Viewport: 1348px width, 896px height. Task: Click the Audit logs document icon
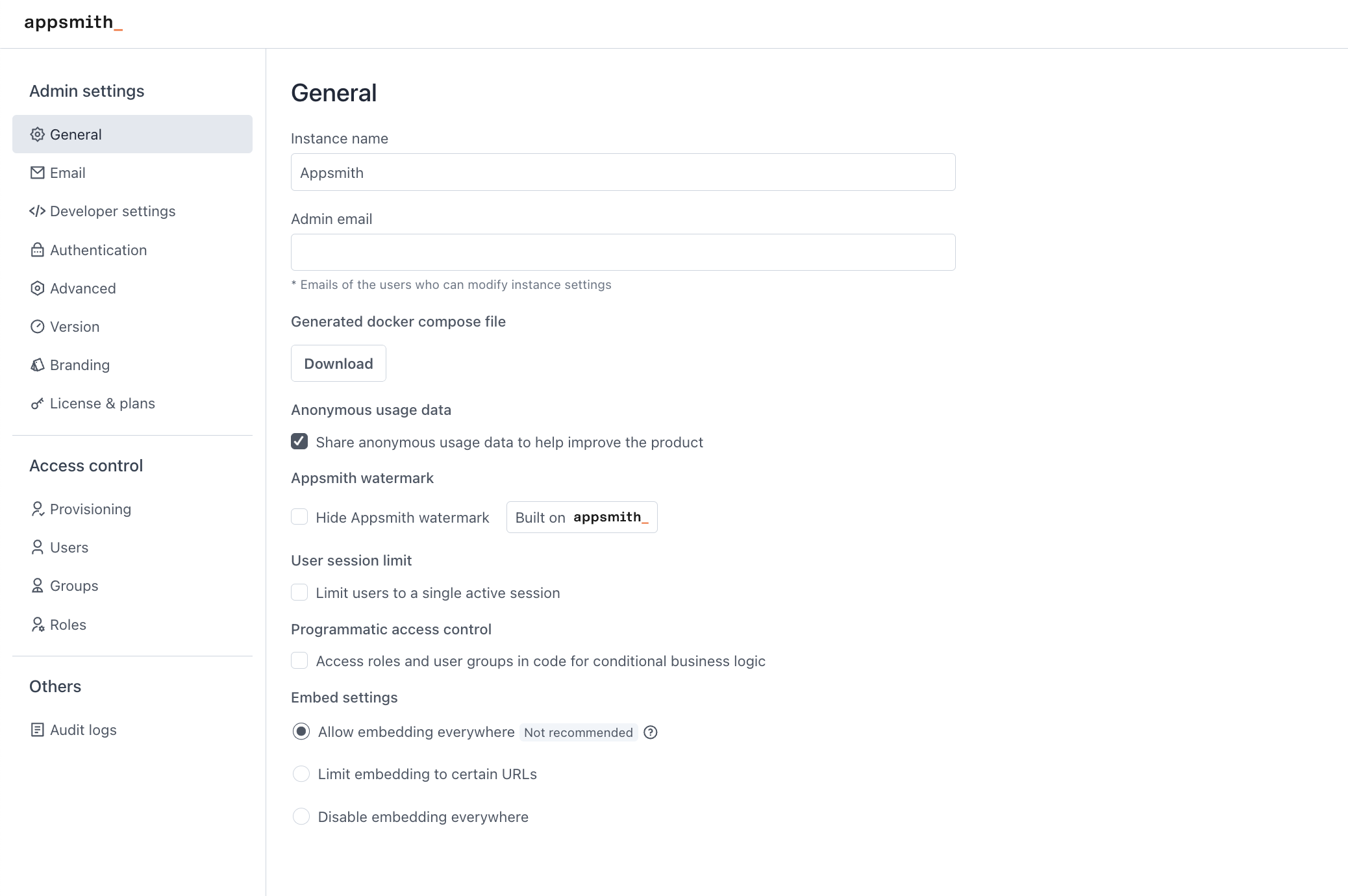point(37,729)
